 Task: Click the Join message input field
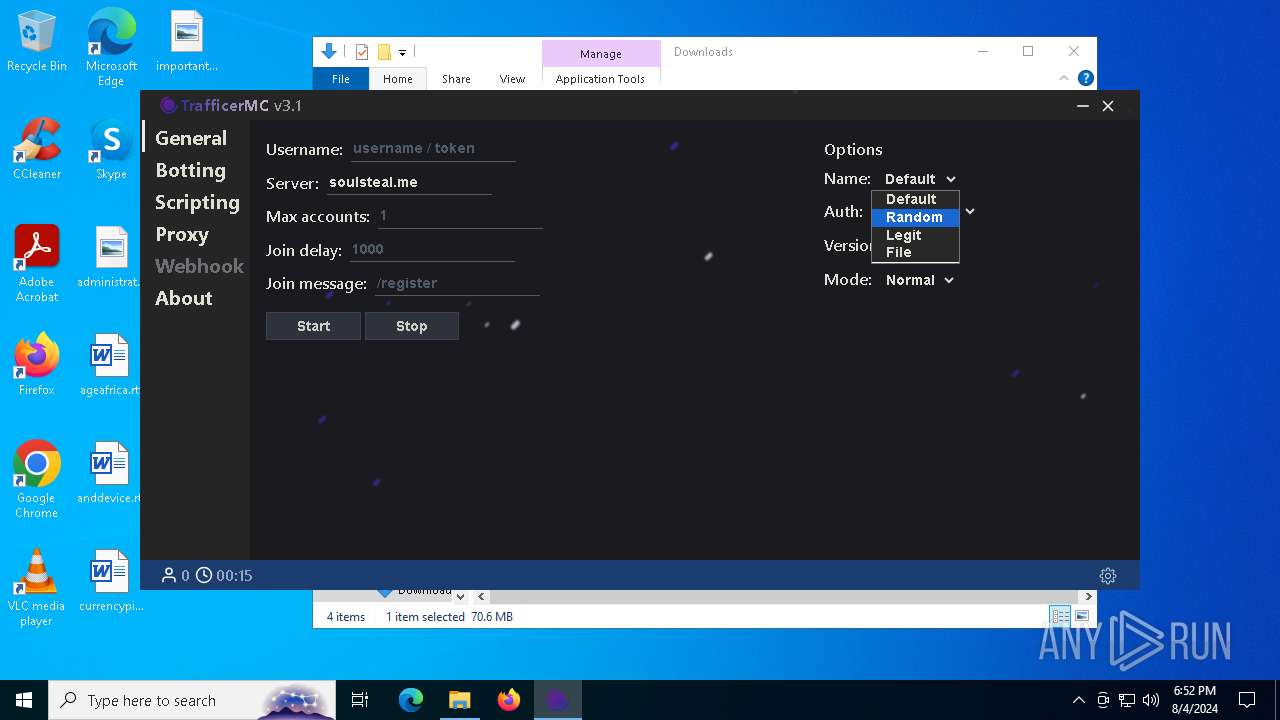(x=457, y=283)
